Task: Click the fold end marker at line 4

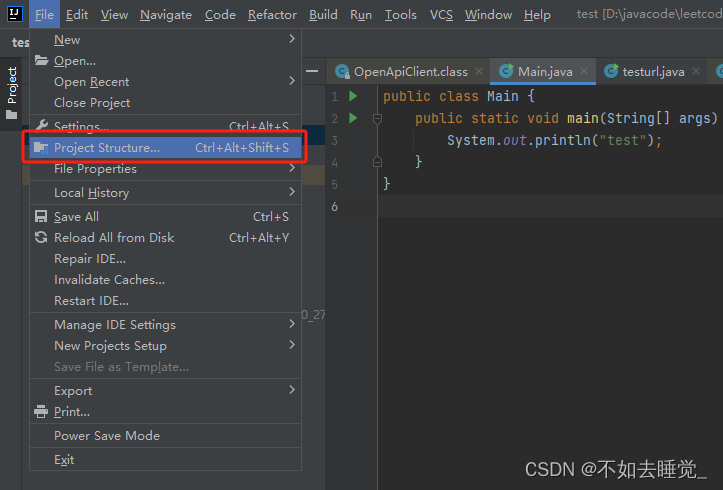Action: point(377,161)
